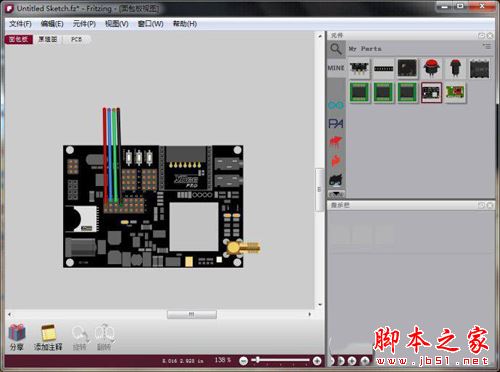Pick the rightmost green board part

407,92
